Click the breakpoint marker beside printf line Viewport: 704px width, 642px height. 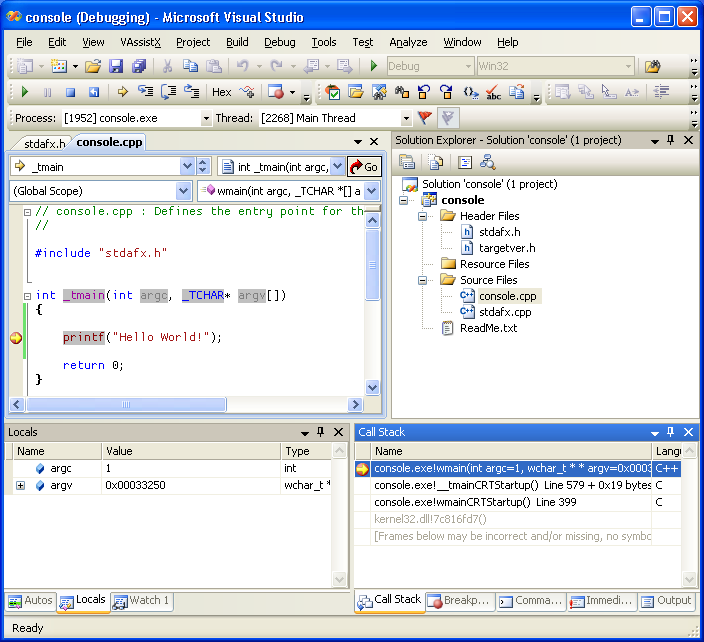coord(16,338)
